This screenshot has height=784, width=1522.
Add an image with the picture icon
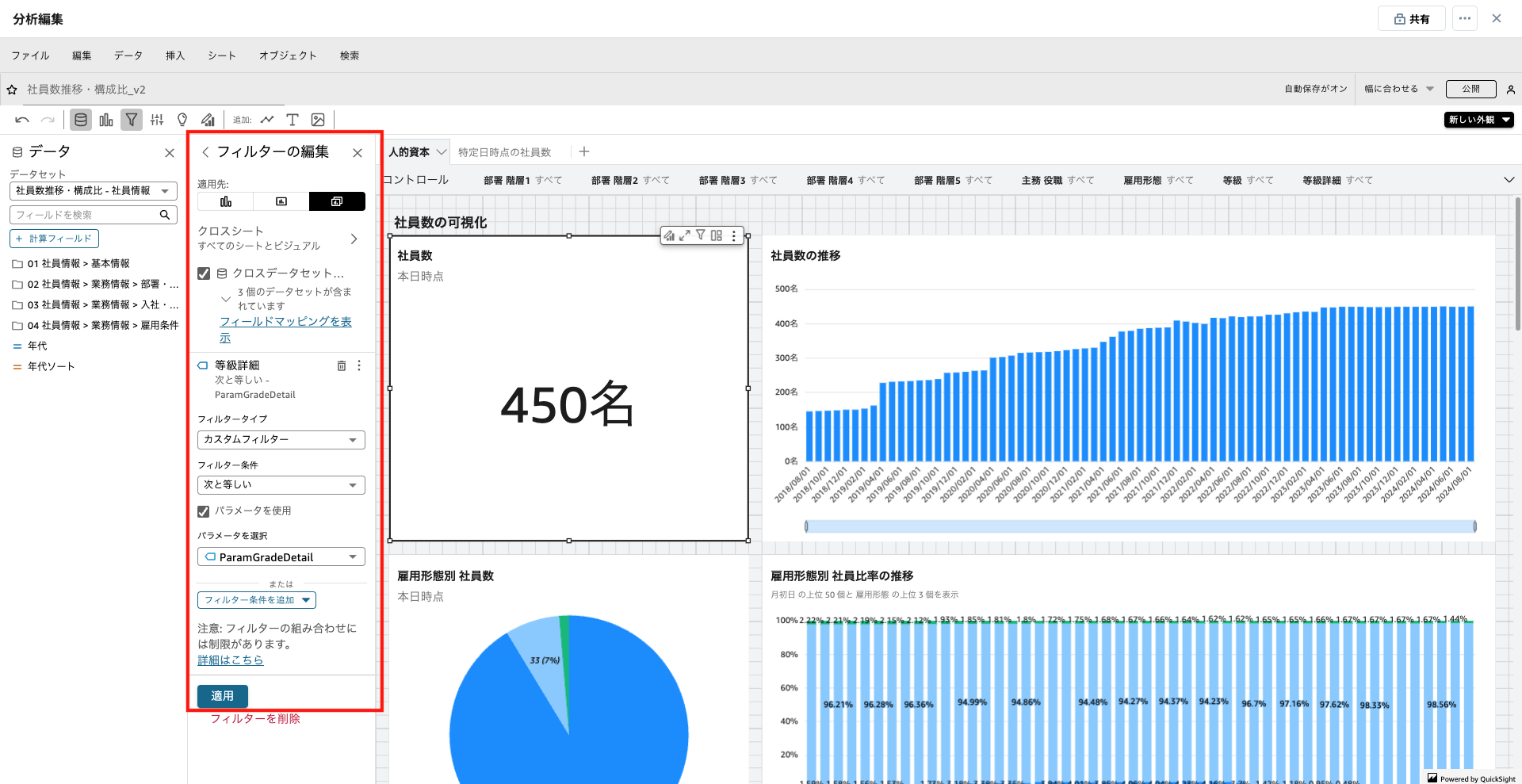(x=318, y=120)
